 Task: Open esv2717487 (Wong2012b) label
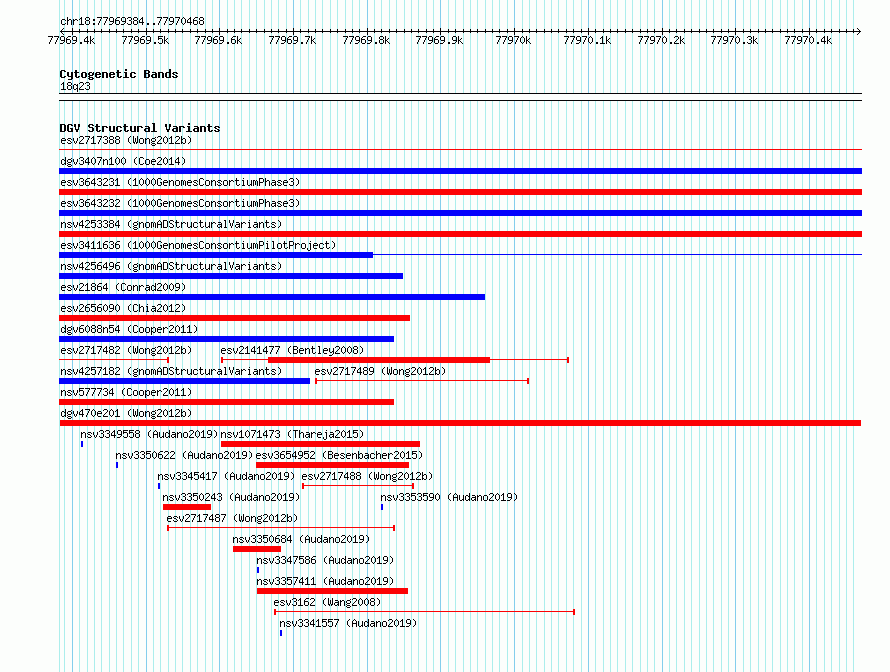pyautogui.click(x=232, y=518)
